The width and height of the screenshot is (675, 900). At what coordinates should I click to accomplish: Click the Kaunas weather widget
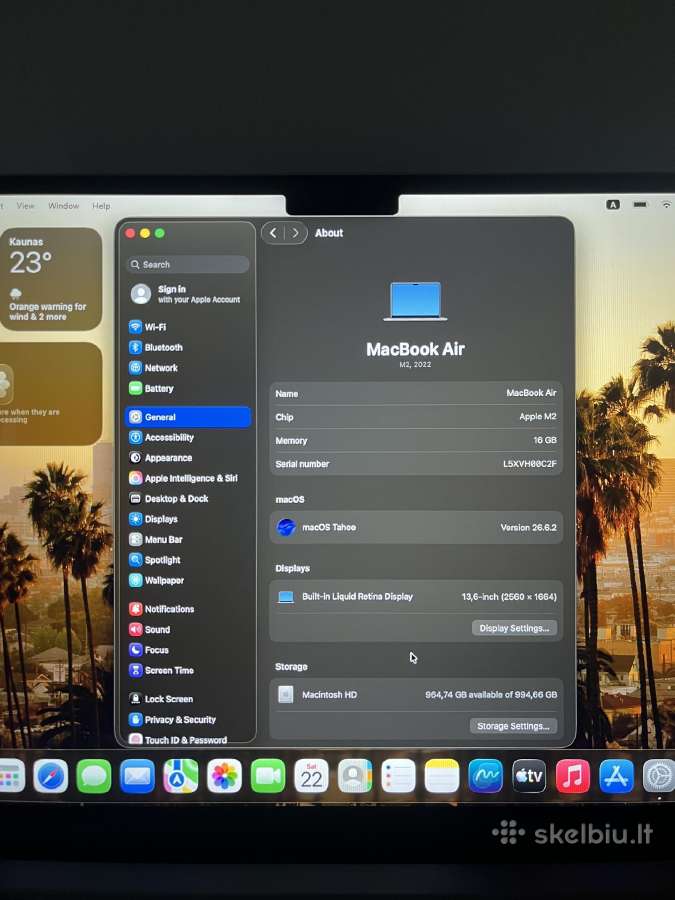pyautogui.click(x=51, y=279)
